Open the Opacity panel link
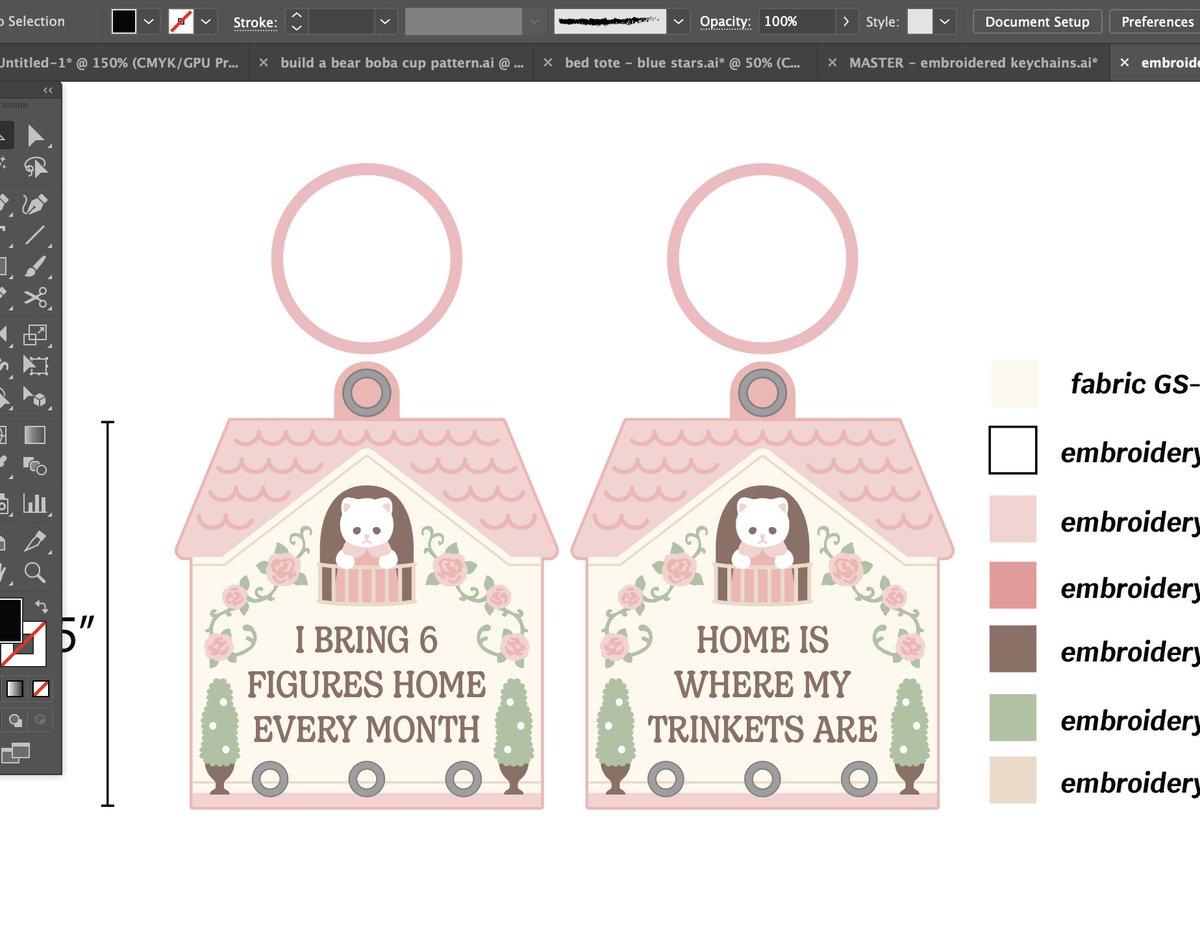1200x940 pixels. pos(725,22)
